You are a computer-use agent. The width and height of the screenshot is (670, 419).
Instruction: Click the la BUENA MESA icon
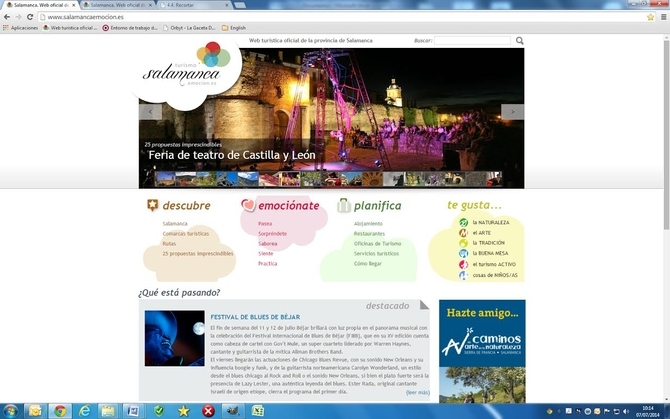coord(463,254)
